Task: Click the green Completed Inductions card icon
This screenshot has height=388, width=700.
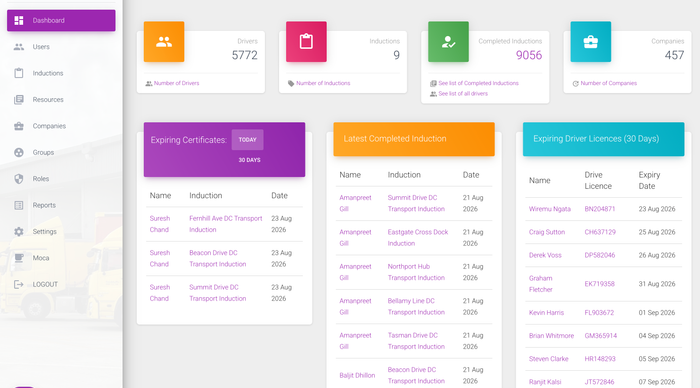Action: point(448,42)
